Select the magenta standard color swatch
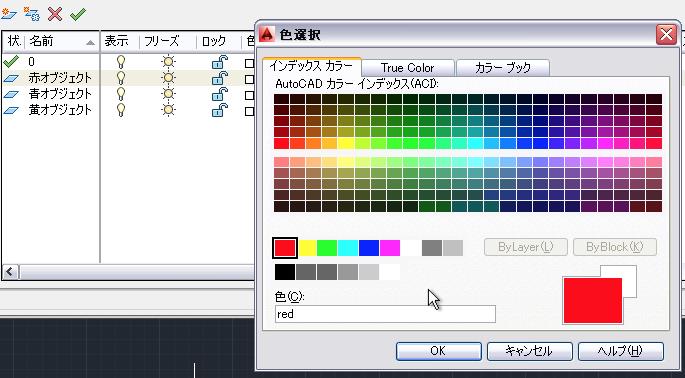The height and width of the screenshot is (378, 685). tap(390, 248)
